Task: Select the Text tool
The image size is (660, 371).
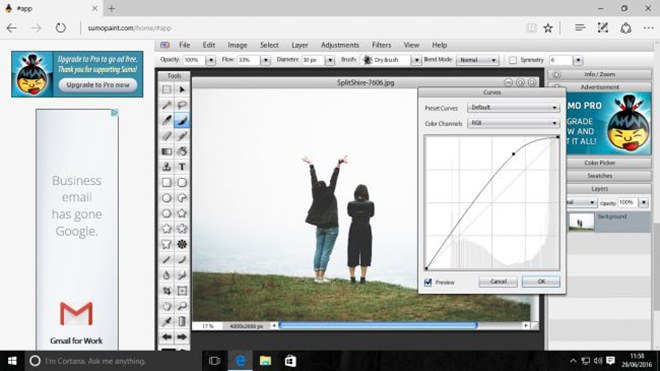Action: click(x=182, y=167)
